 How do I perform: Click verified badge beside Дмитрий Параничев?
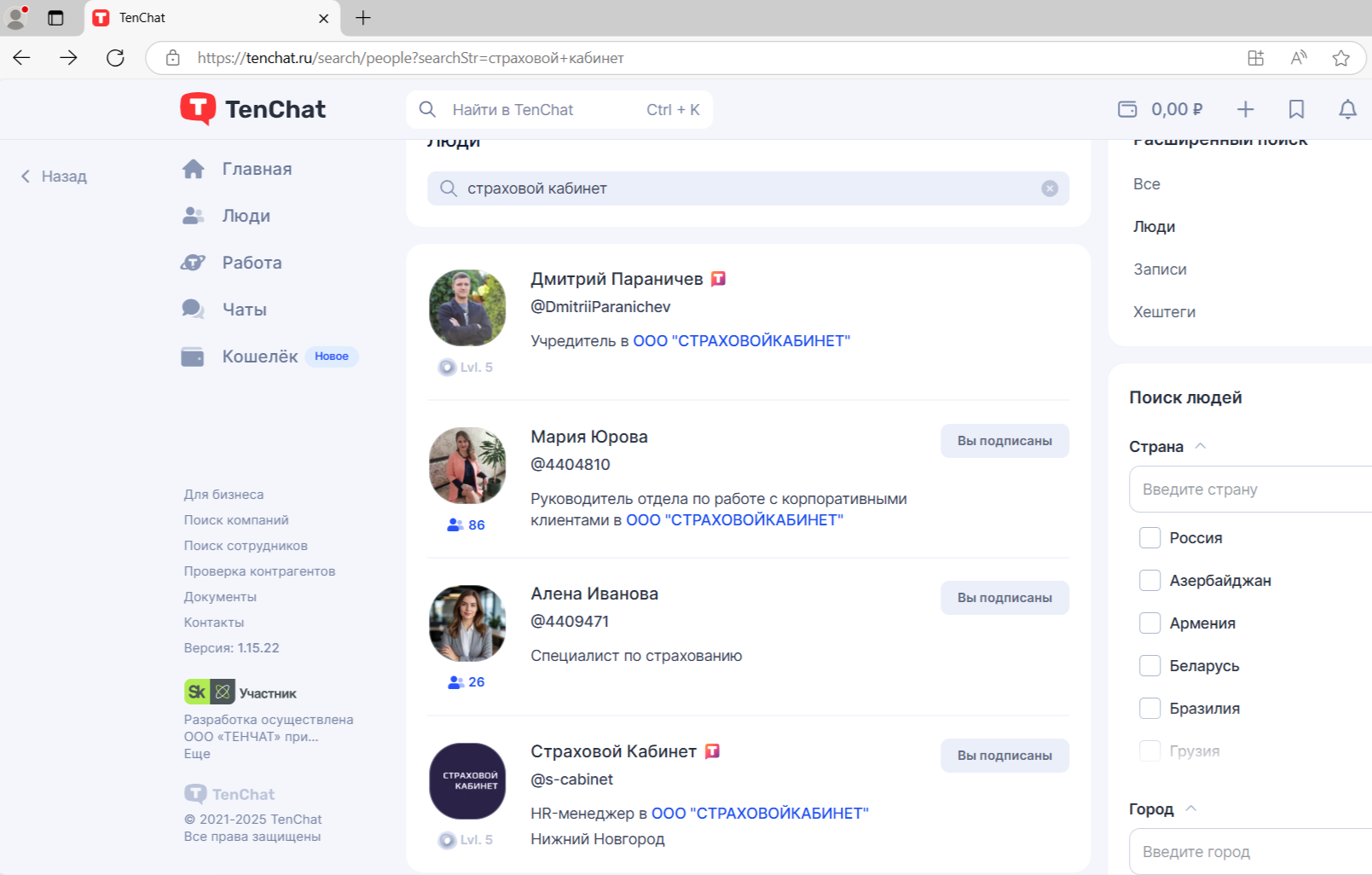718,279
